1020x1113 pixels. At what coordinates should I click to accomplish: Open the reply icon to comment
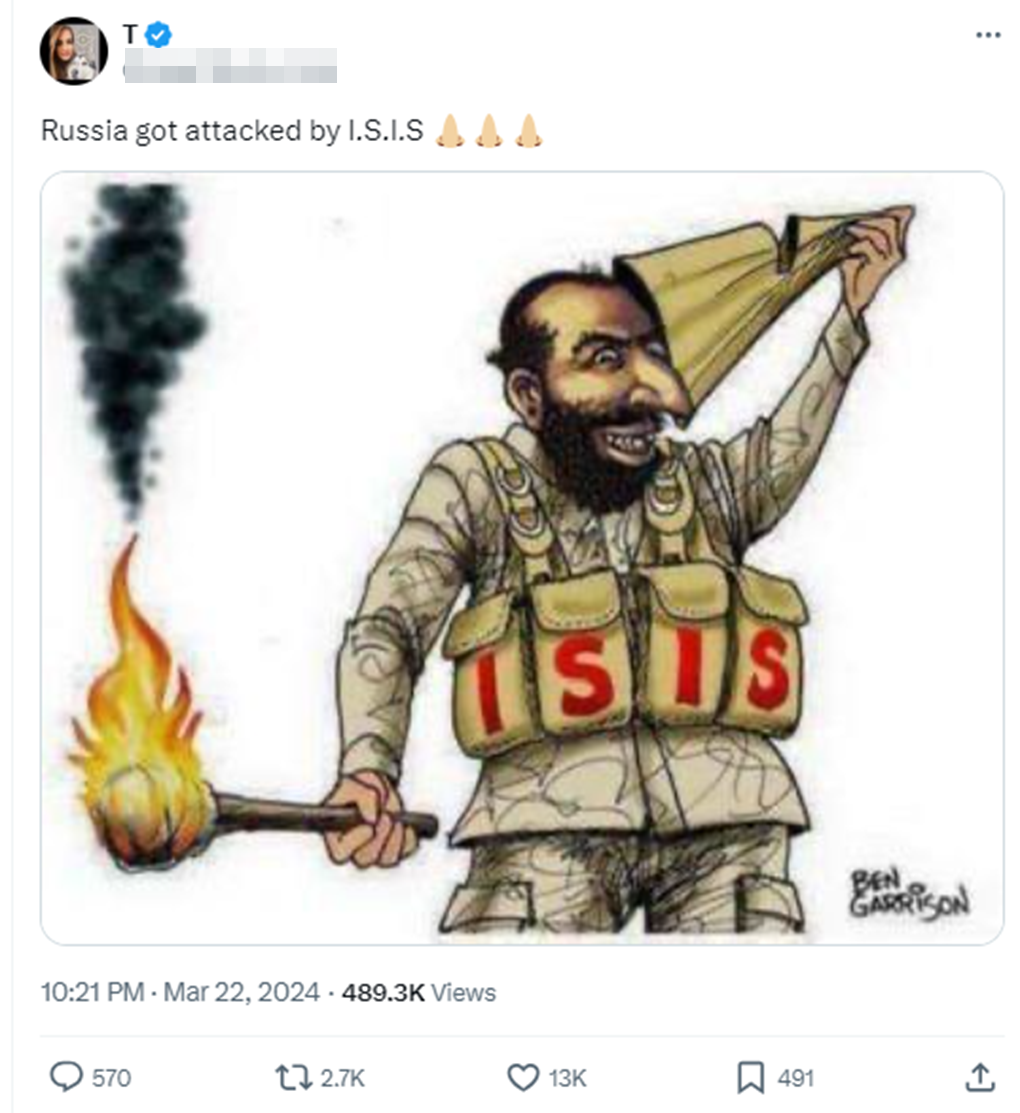pyautogui.click(x=66, y=1078)
